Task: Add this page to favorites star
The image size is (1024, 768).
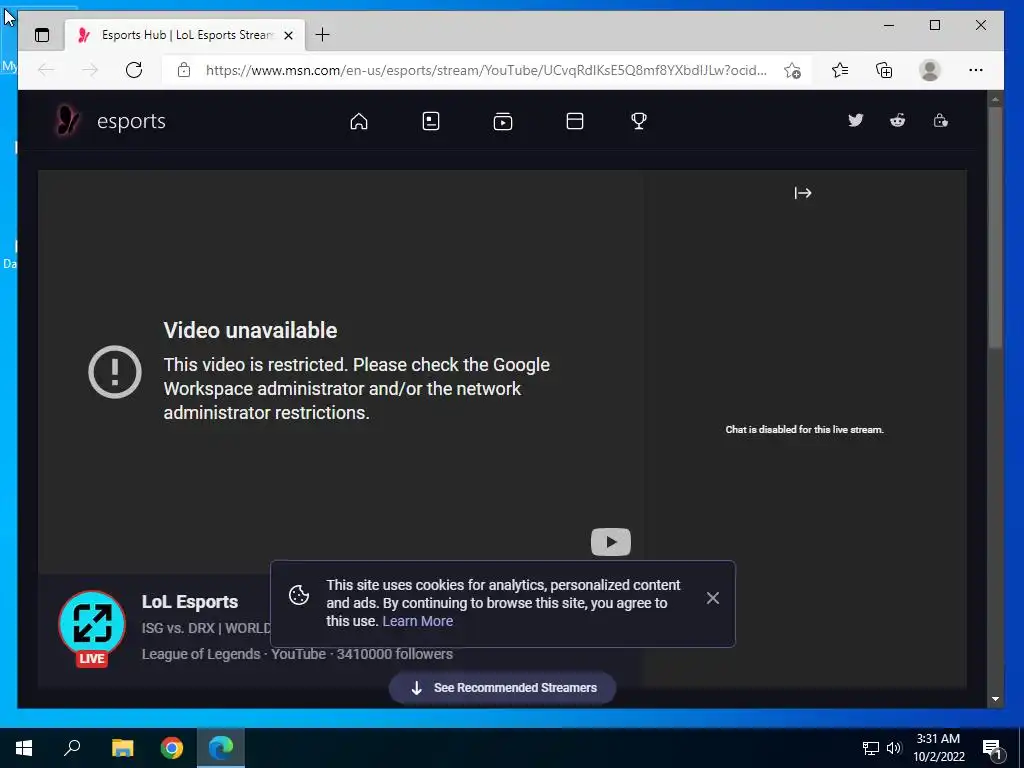Action: 792,70
